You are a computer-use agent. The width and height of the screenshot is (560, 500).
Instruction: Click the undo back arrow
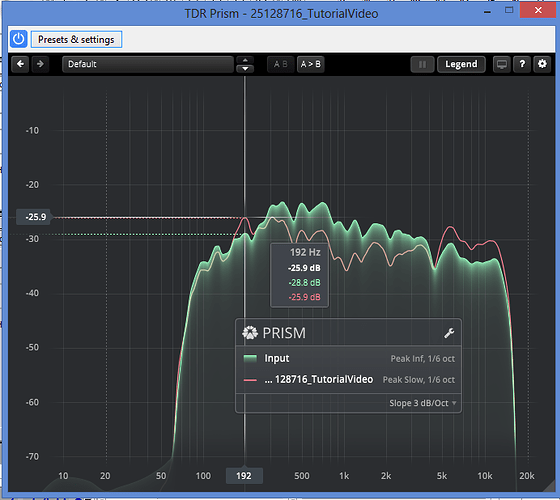20,64
